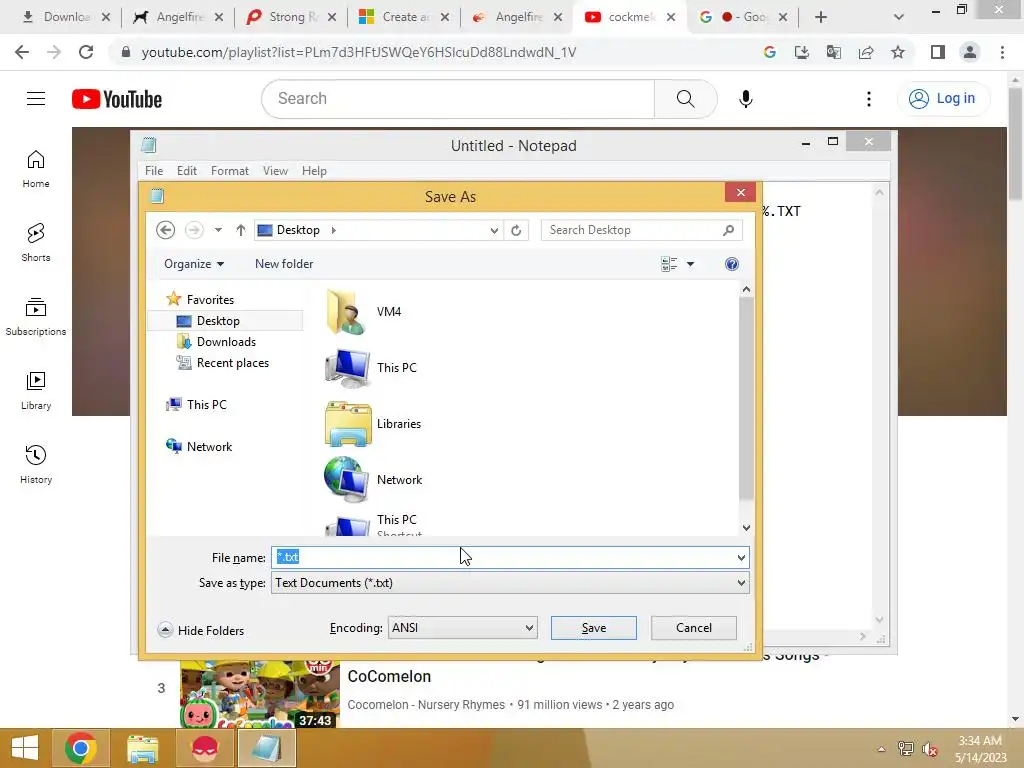1024x768 pixels.
Task: Reload the page in Chrome
Action: coord(86,52)
